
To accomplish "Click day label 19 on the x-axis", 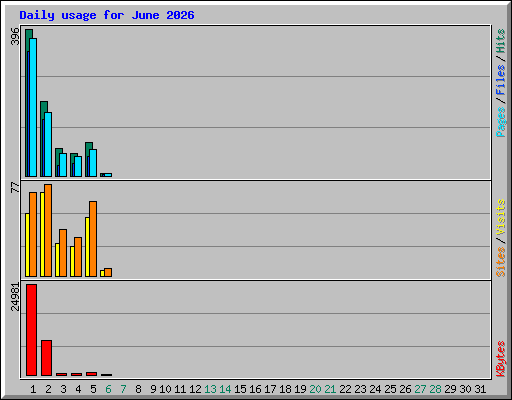I will coord(300,389).
